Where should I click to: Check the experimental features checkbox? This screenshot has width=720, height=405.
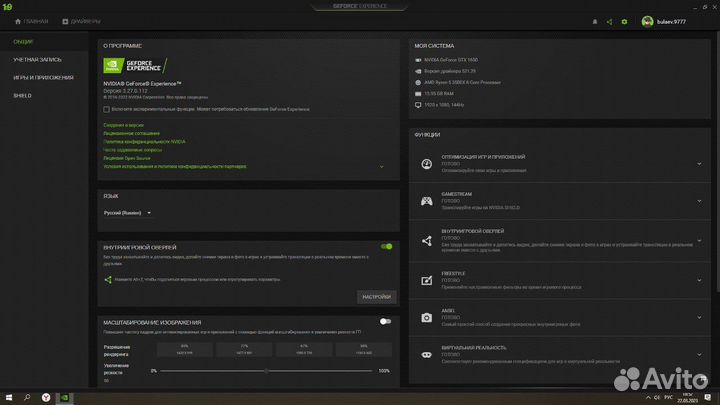coord(107,108)
